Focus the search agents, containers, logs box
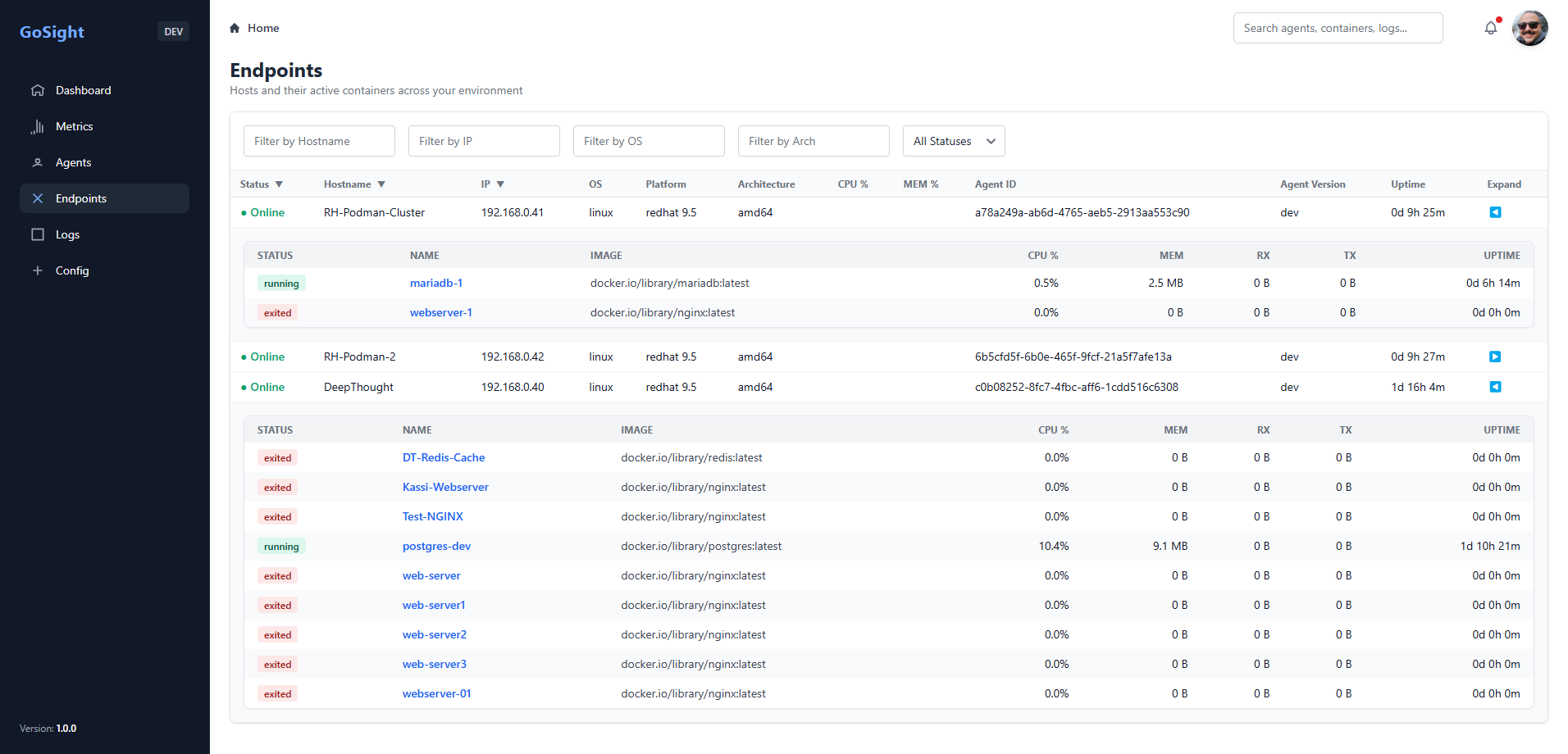Viewport: 1568px width, 754px height. tap(1338, 28)
